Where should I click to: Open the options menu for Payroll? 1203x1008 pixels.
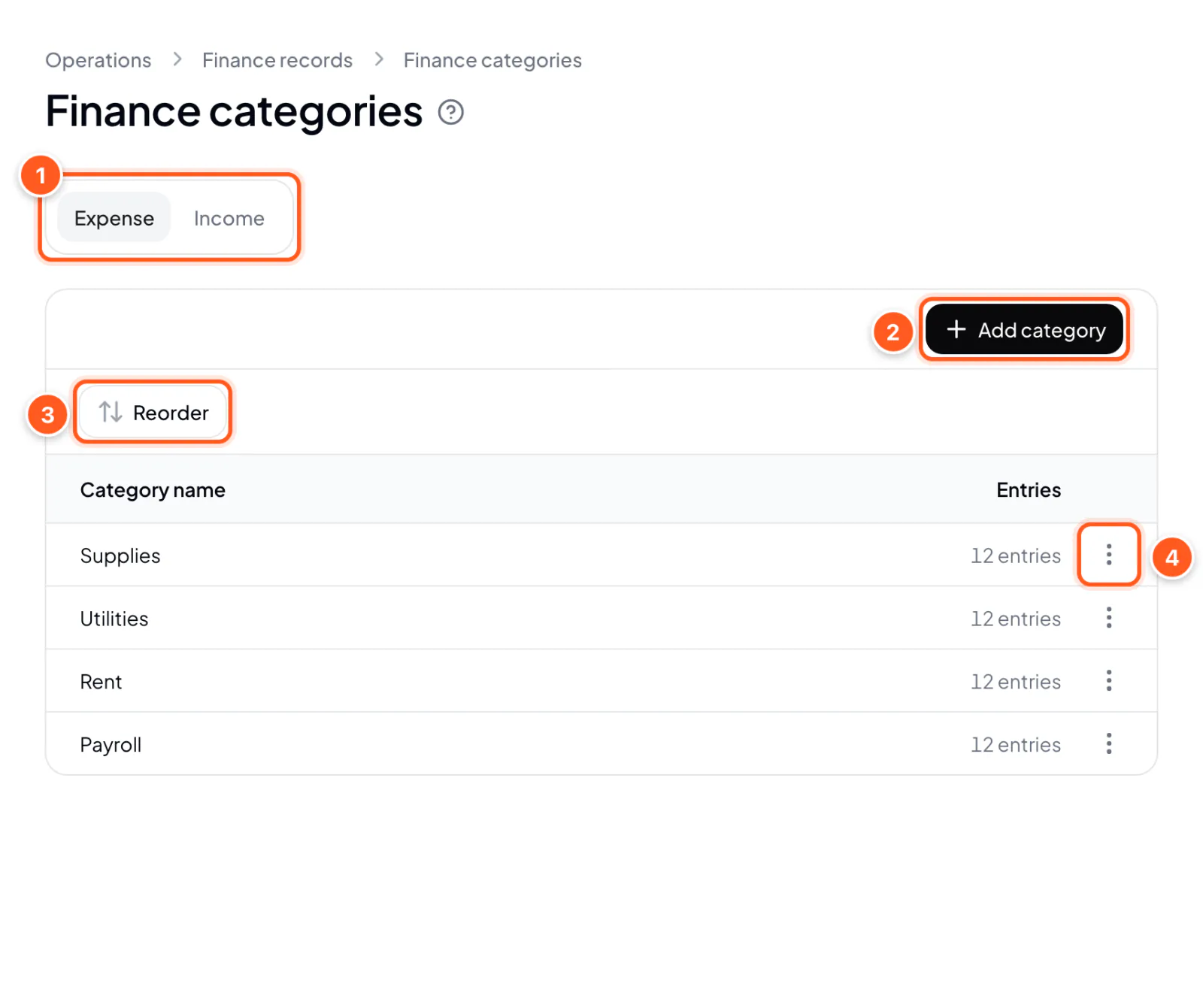tap(1109, 744)
